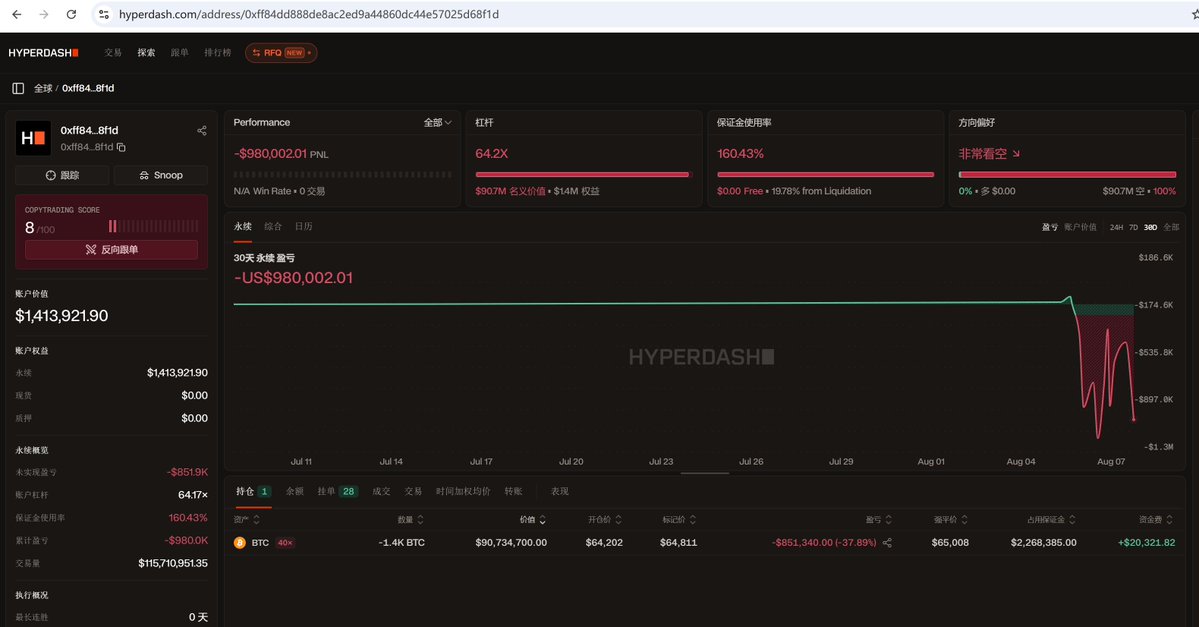Open the 时间加权均价 TWAP tab
Screen dimensions: 1199x627
(x=463, y=492)
